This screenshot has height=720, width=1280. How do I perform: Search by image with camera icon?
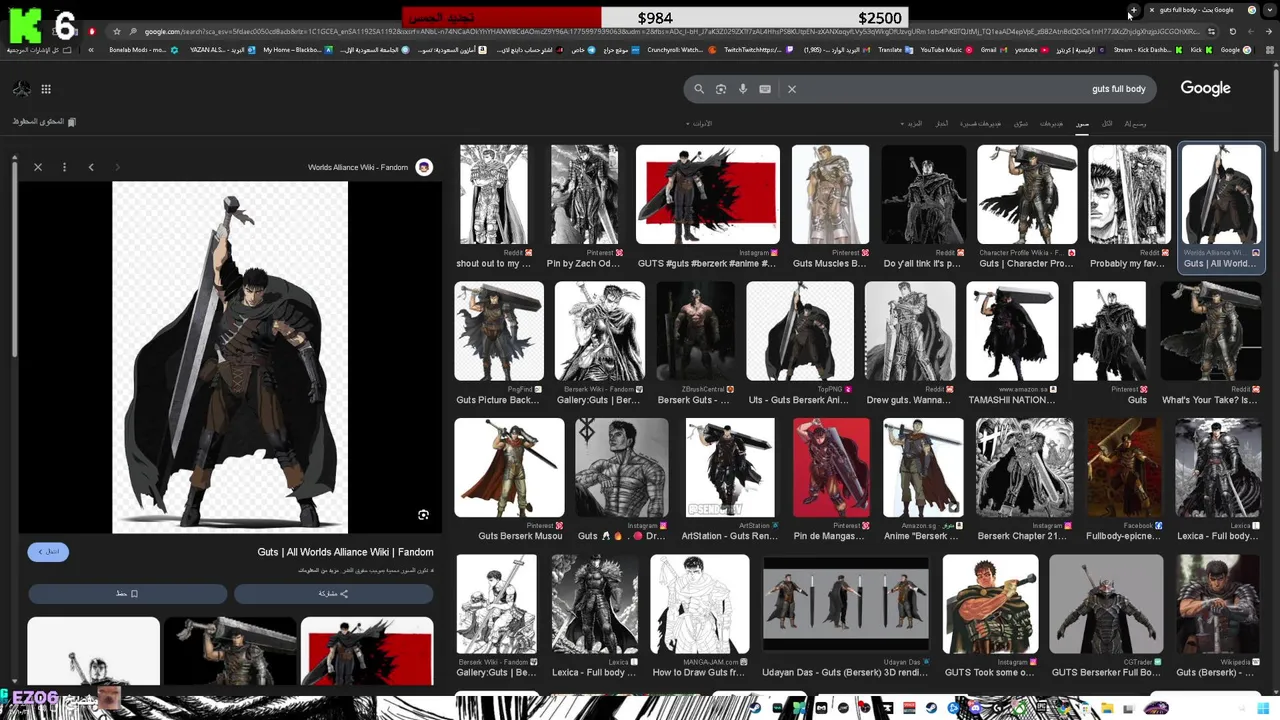[x=720, y=89]
